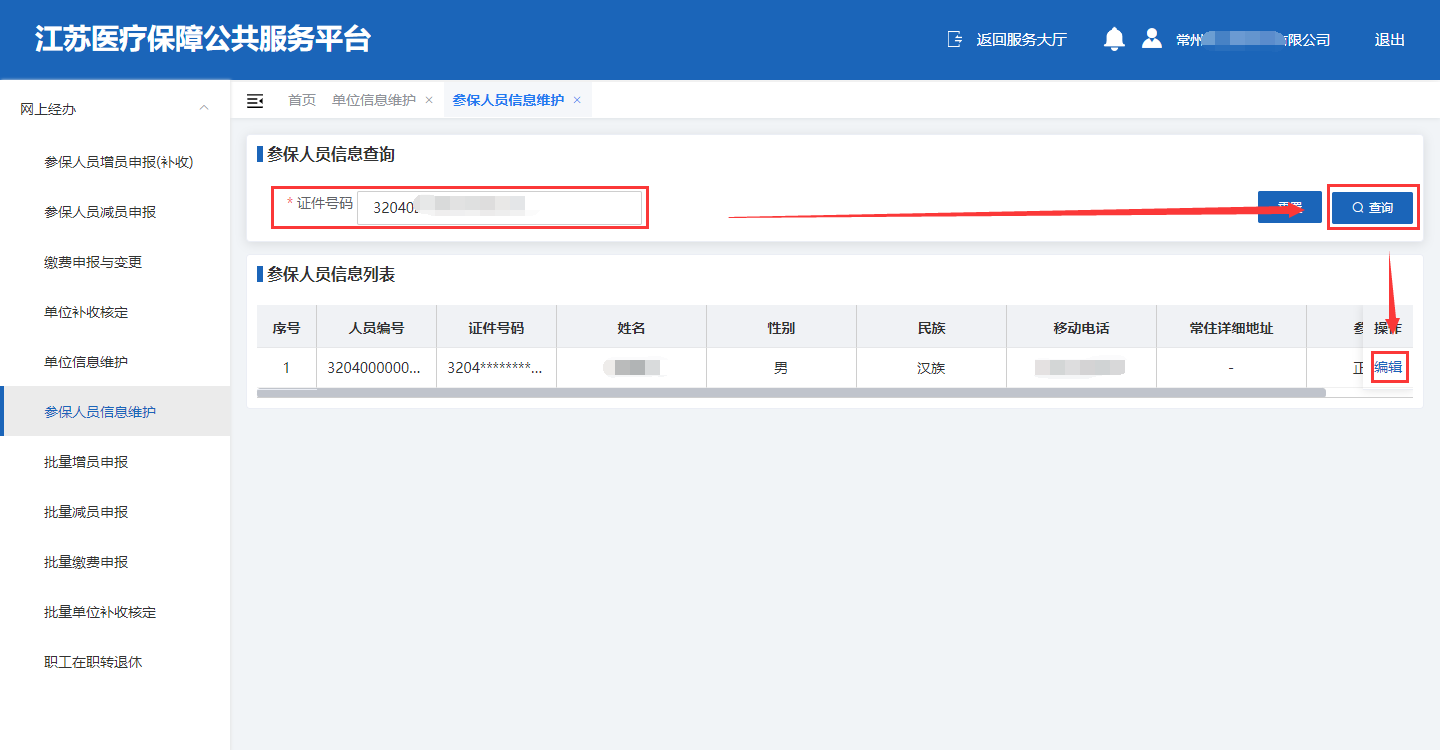This screenshot has width=1440, height=750.
Task: Open 参保人员减员申报 in the sidebar
Action: tap(100, 212)
